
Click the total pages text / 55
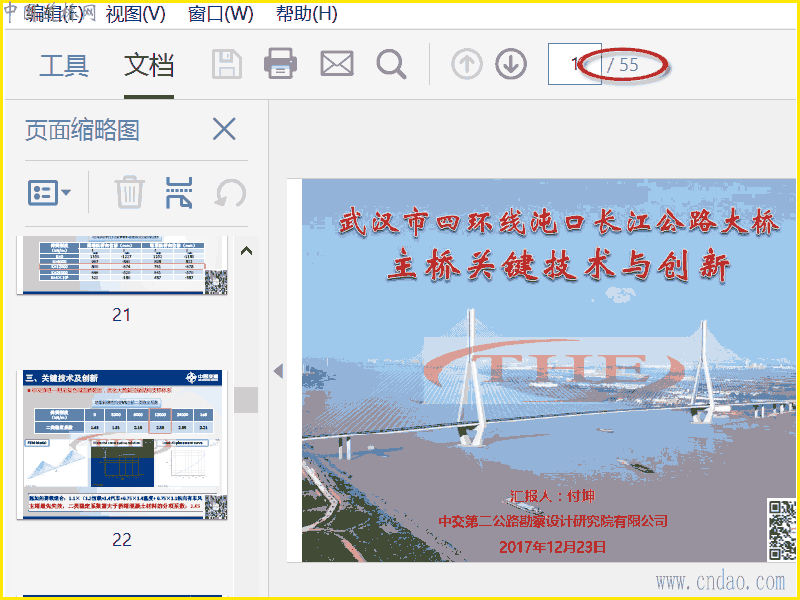[x=623, y=65]
